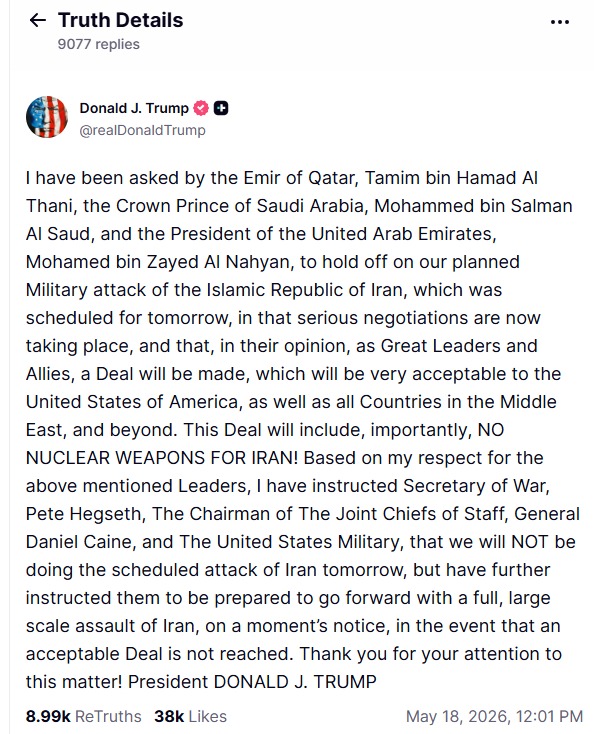Click the 'President DONALD J. TRUMP' sign-off

pyautogui.click(x=252, y=682)
